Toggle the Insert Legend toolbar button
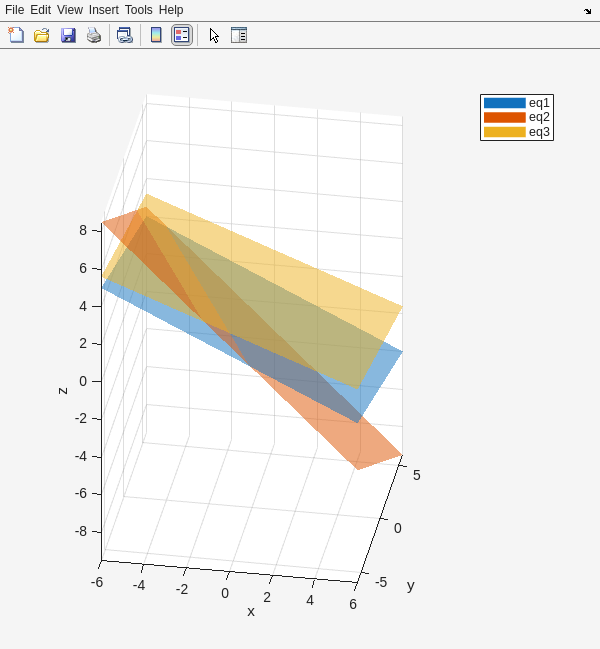 coord(181,35)
